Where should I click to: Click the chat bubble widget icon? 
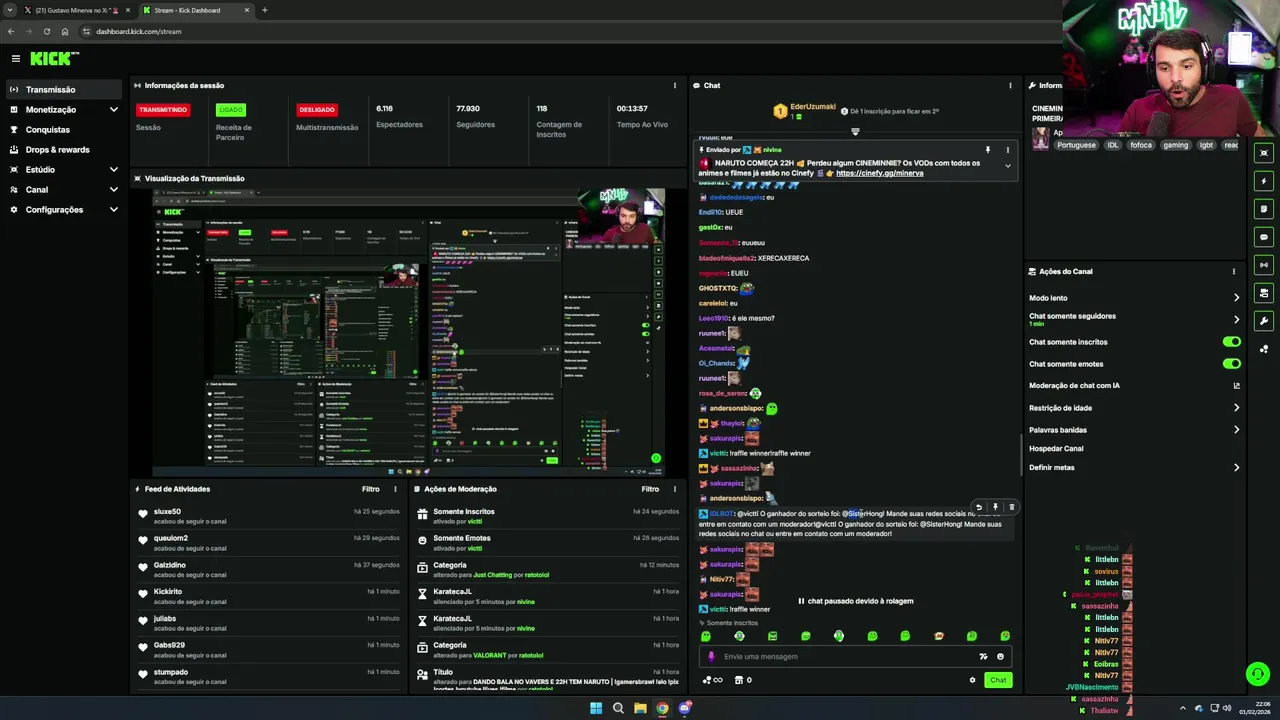(x=1264, y=237)
